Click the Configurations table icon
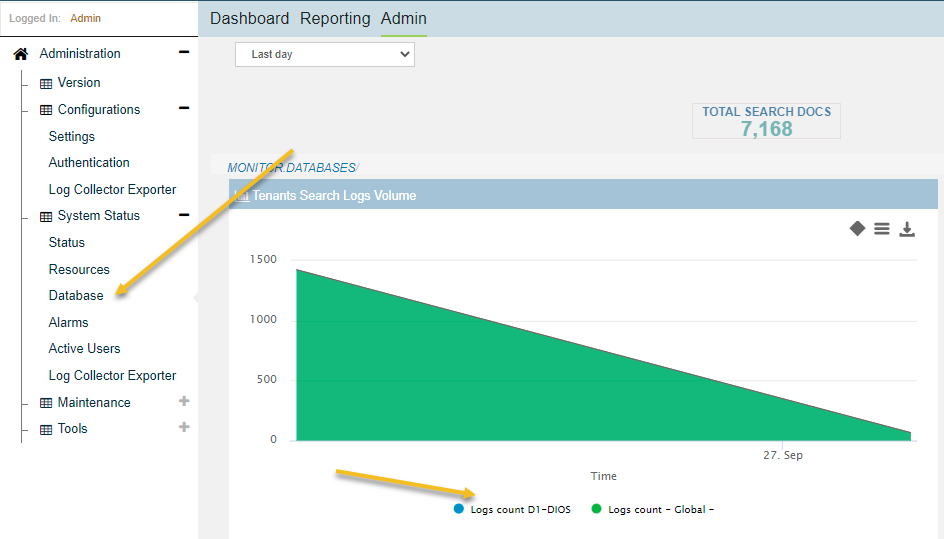This screenshot has width=944, height=539. (x=46, y=110)
